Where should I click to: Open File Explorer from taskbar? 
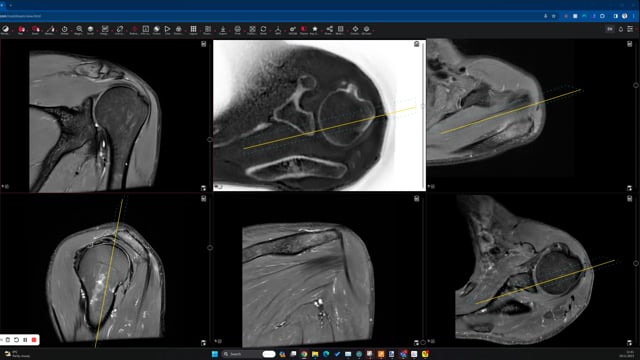pyautogui.click(x=315, y=354)
